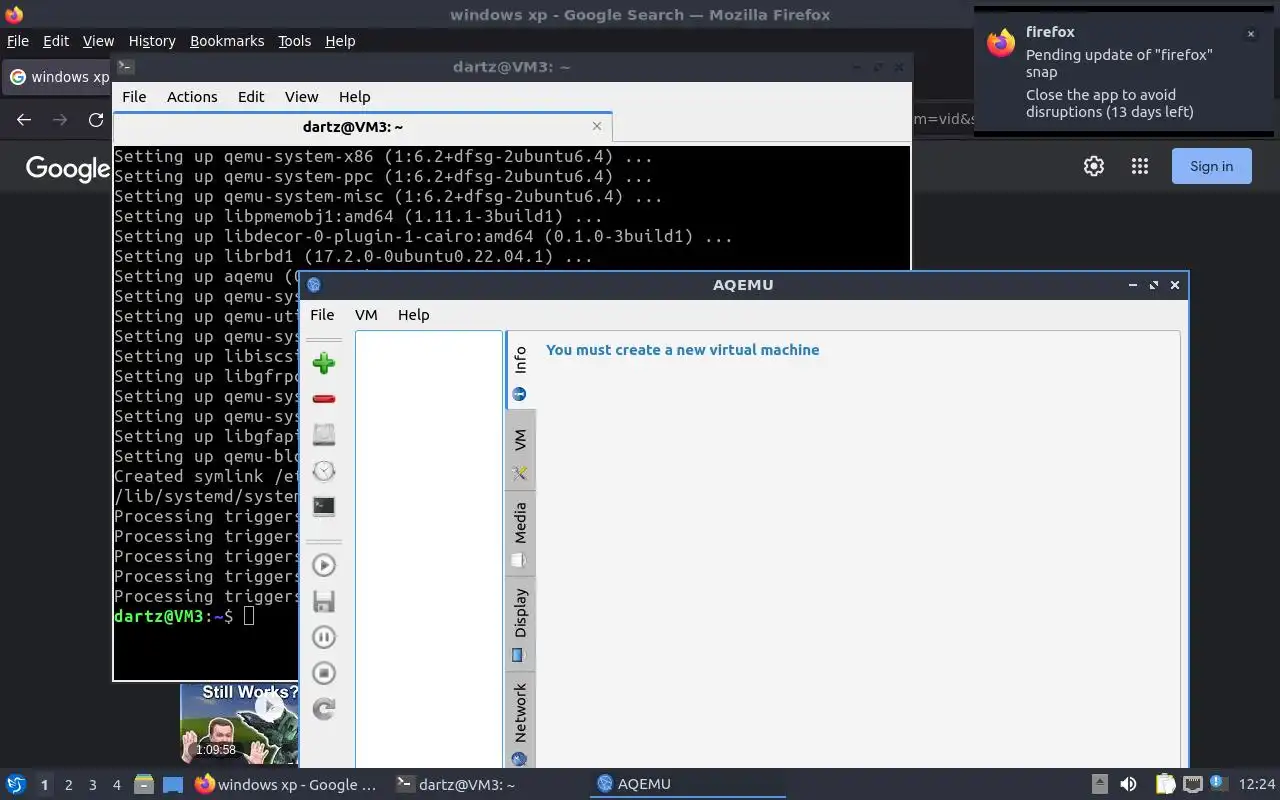Switch to workspace 3
Viewport: 1280px width, 800px height.
tap(92, 785)
